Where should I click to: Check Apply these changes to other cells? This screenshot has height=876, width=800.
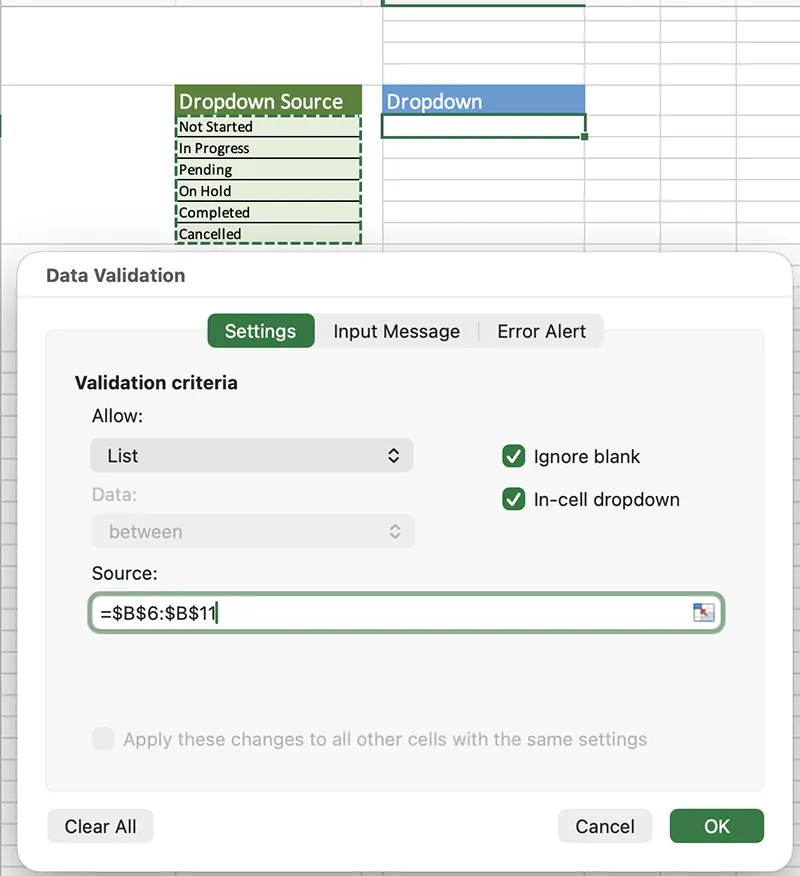[x=103, y=739]
